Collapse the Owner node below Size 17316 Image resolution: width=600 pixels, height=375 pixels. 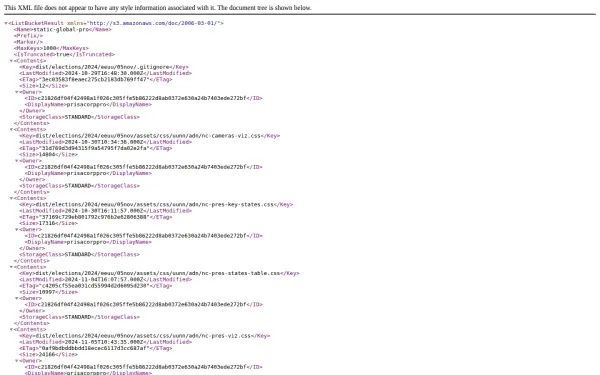pyautogui.click(x=17, y=230)
